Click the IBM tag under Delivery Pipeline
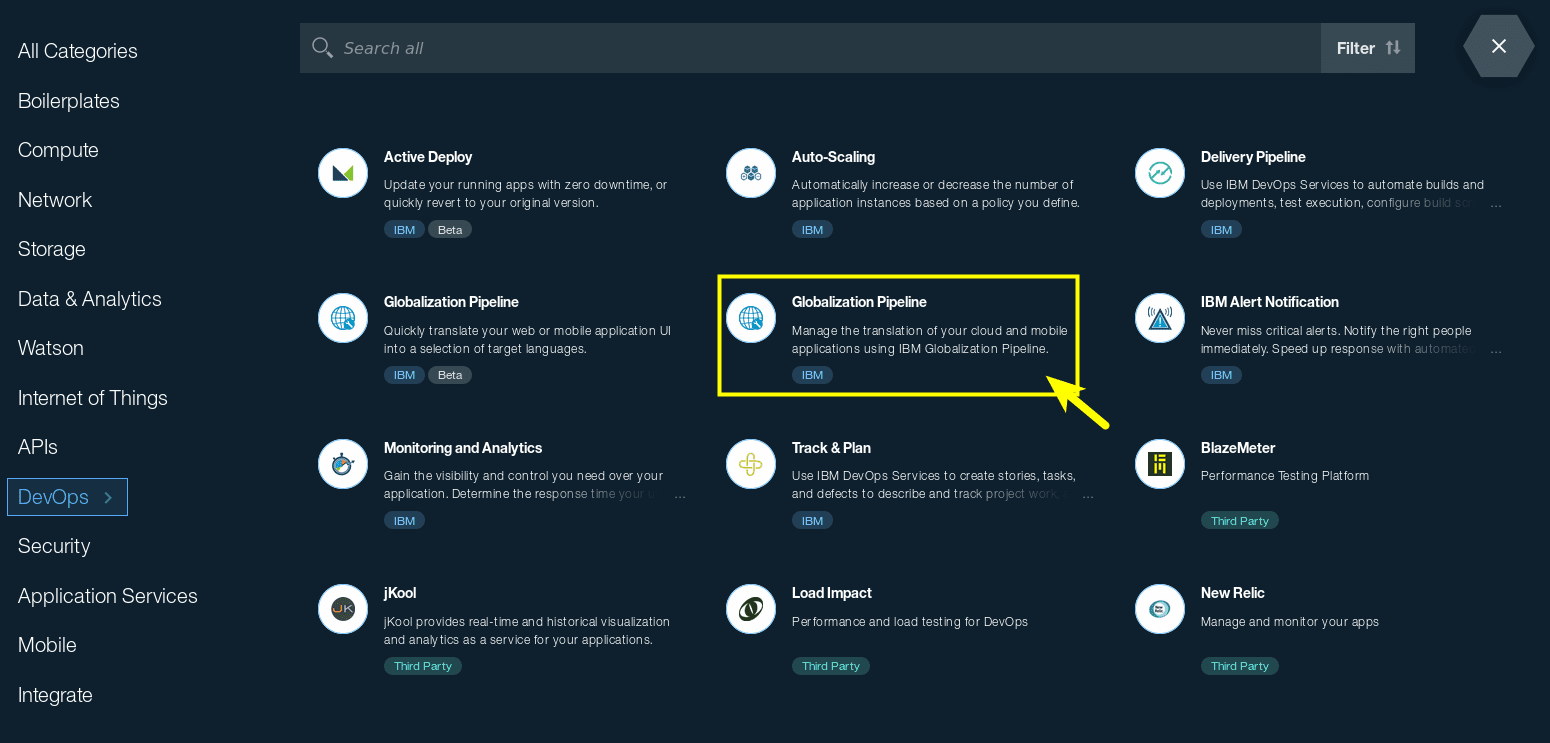 [1221, 230]
